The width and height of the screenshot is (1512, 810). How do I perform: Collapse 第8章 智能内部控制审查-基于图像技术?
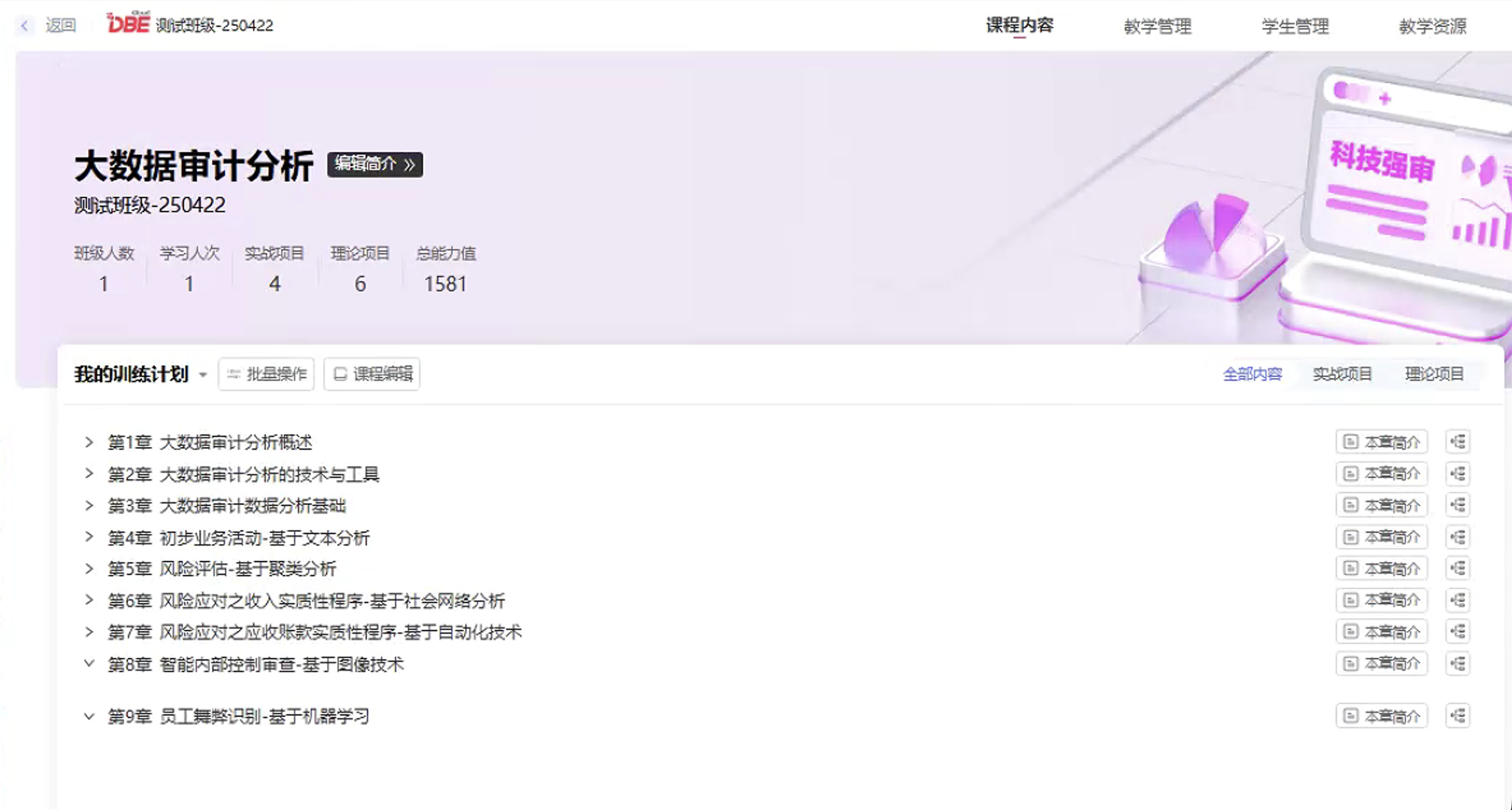tap(89, 664)
